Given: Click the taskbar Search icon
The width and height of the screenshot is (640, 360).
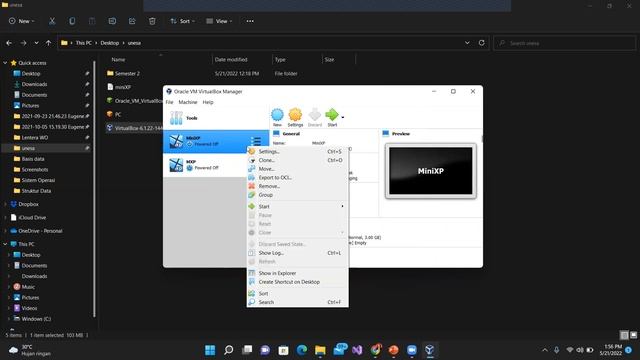Looking at the screenshot, I should (229, 350).
